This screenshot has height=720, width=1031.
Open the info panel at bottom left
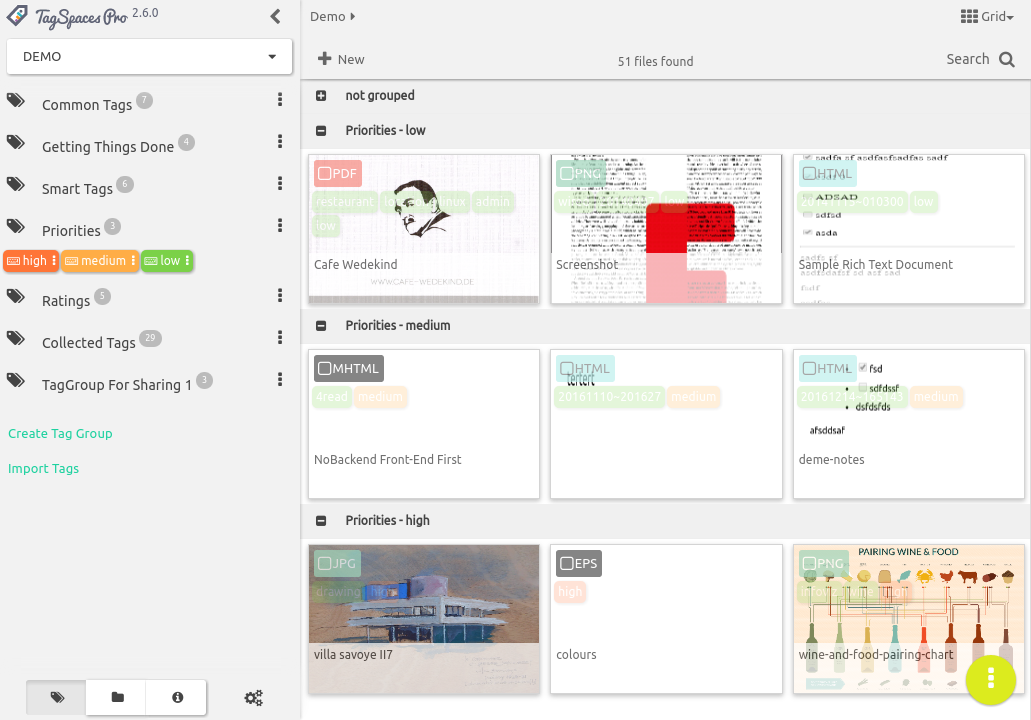pyautogui.click(x=176, y=697)
